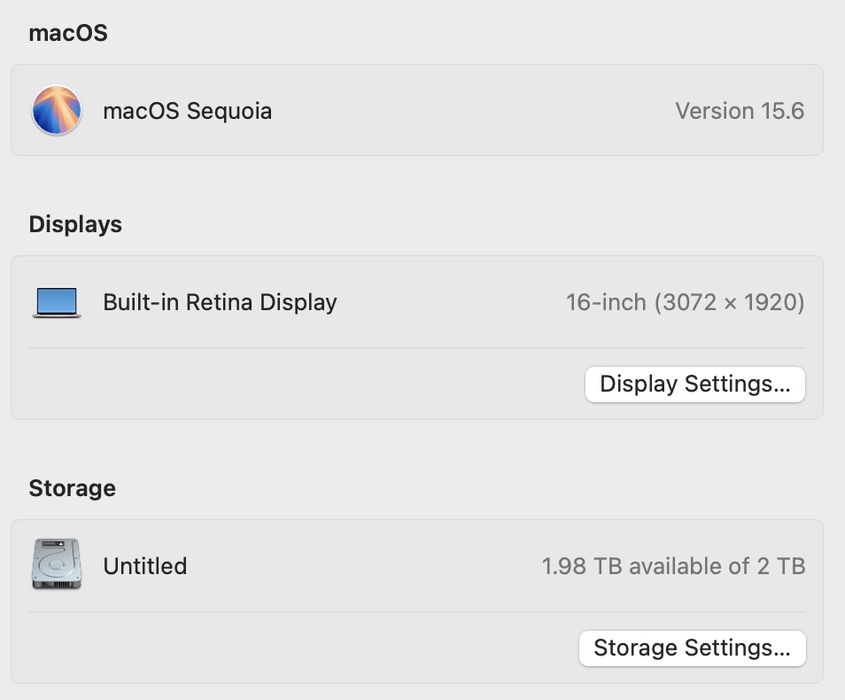Click the Untitled hard drive icon
The height and width of the screenshot is (700, 845).
(56, 565)
